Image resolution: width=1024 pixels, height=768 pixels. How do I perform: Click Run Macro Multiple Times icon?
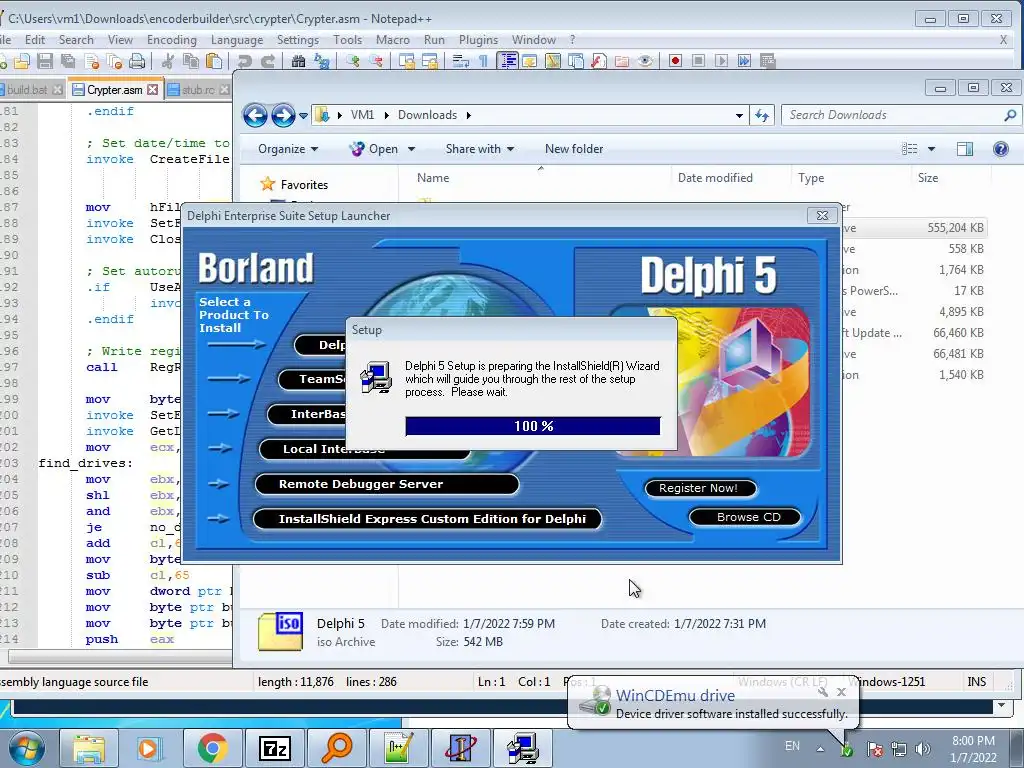[x=744, y=61]
